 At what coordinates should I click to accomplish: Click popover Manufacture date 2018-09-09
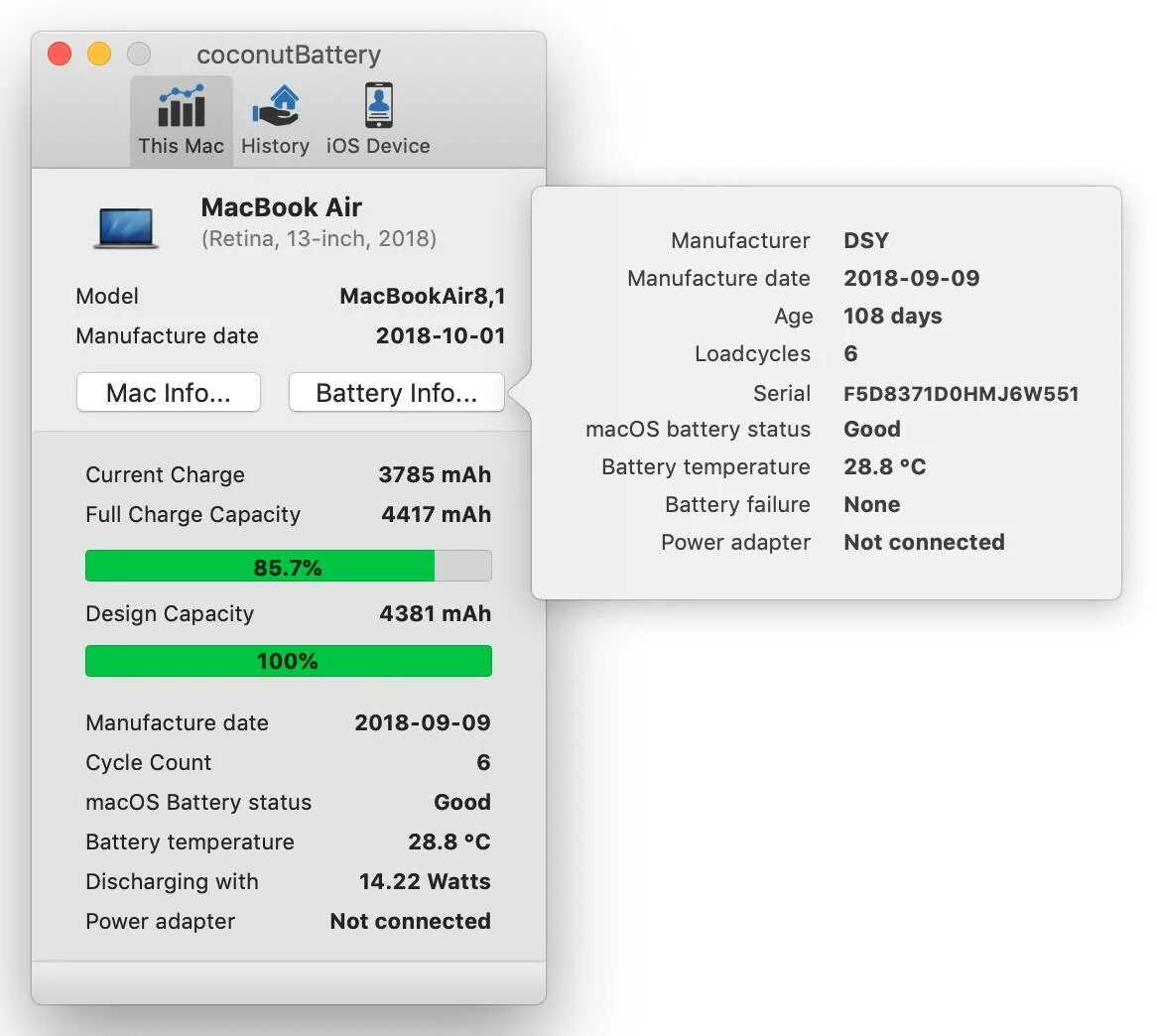pos(912,278)
